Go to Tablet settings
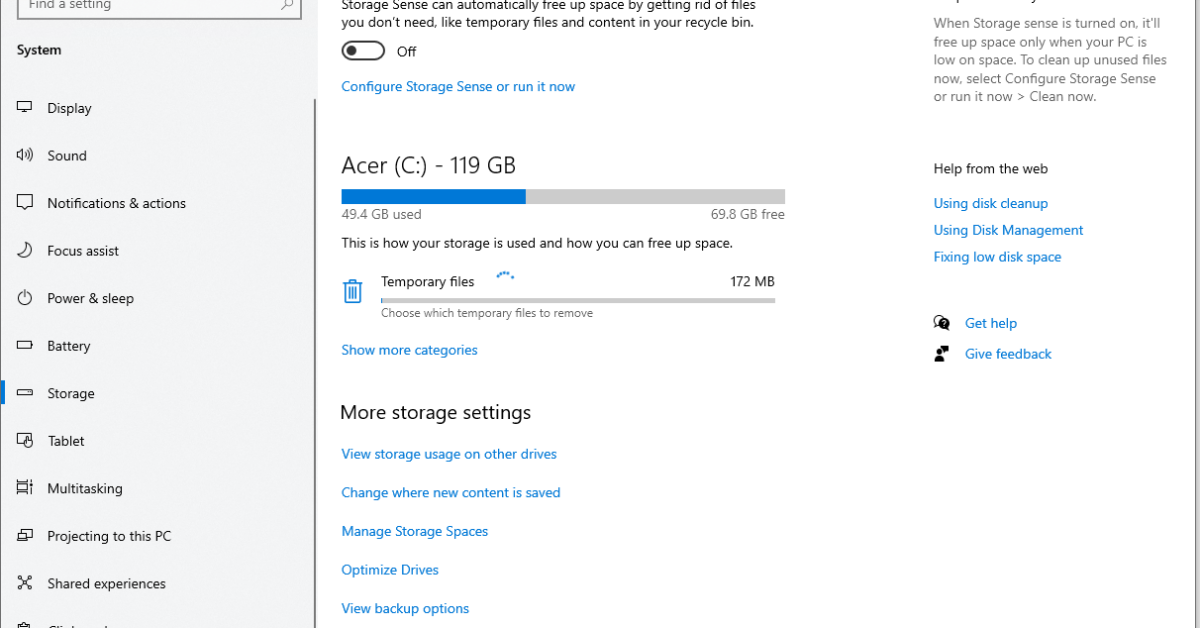The height and width of the screenshot is (628, 1200). [66, 441]
